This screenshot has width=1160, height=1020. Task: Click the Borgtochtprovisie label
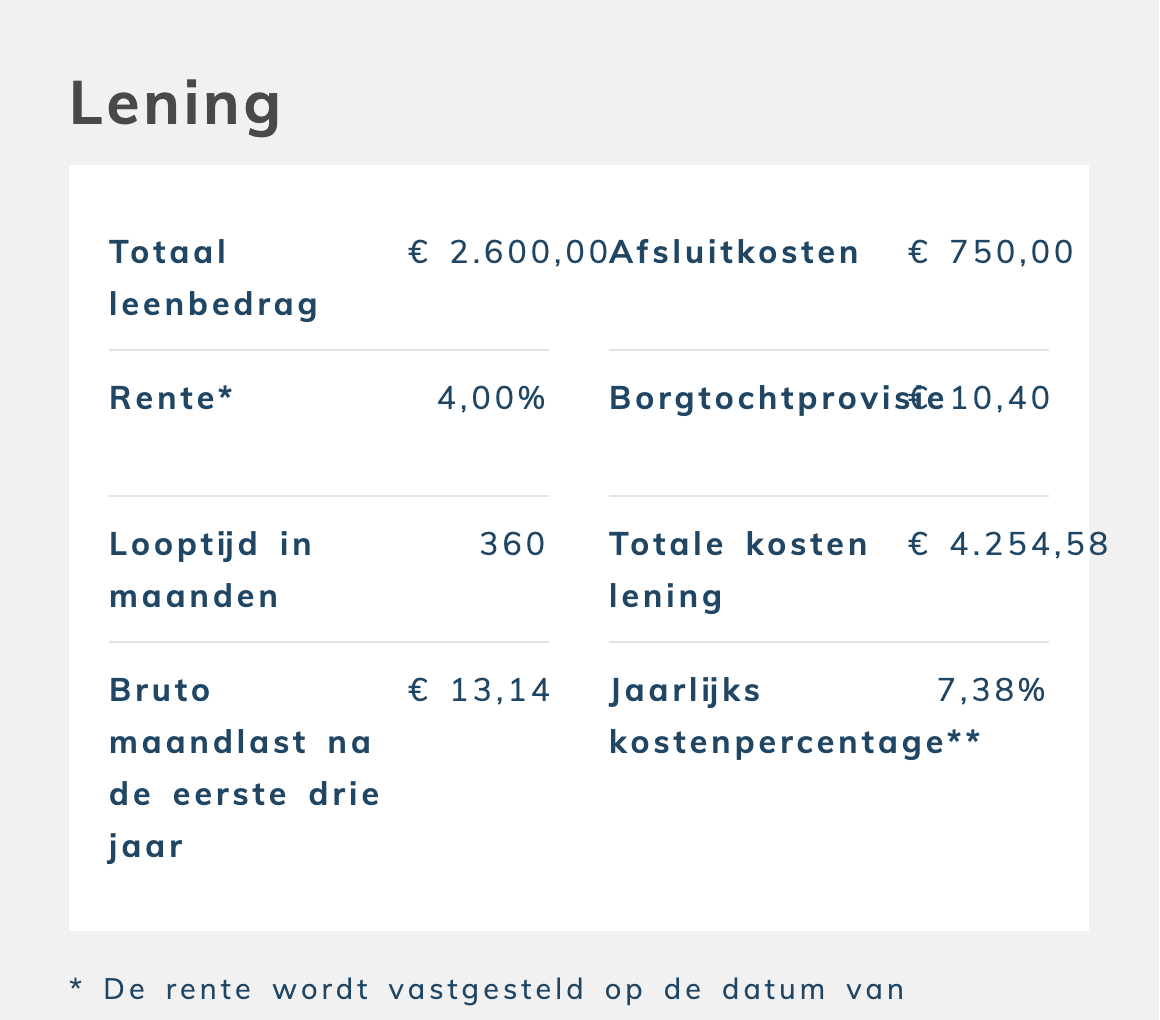tap(760, 398)
